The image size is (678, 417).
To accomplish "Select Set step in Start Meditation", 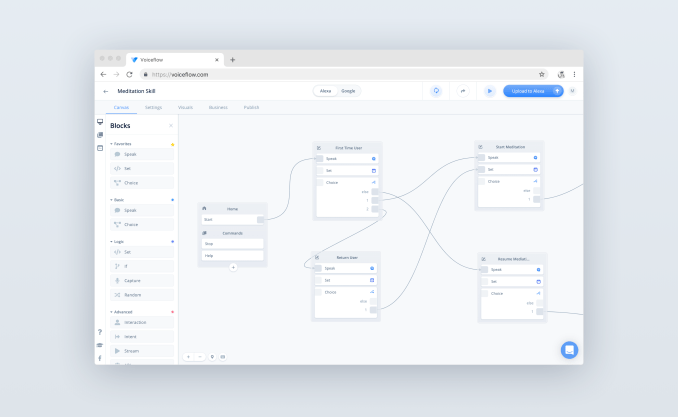I will tap(509, 170).
